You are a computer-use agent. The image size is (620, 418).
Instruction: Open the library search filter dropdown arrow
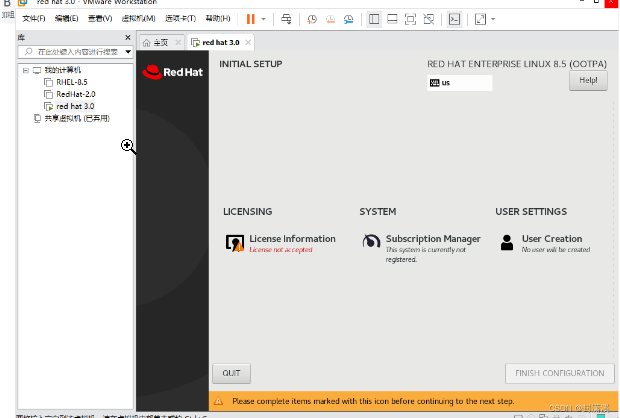[128, 51]
